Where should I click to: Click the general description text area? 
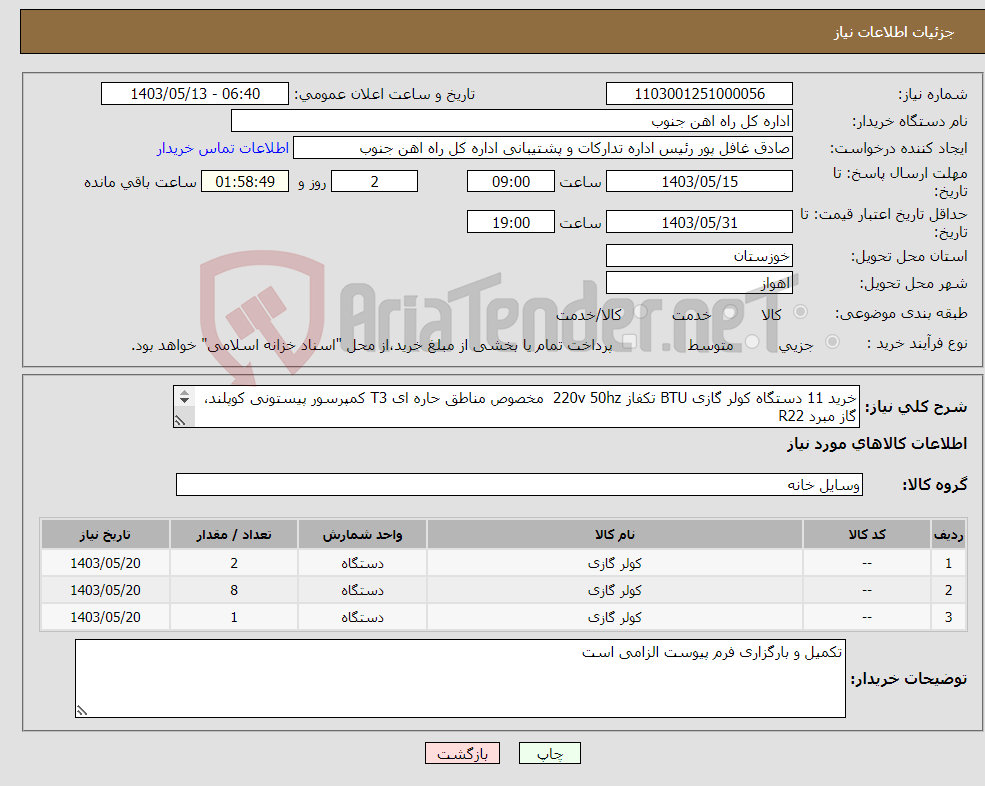click(516, 407)
